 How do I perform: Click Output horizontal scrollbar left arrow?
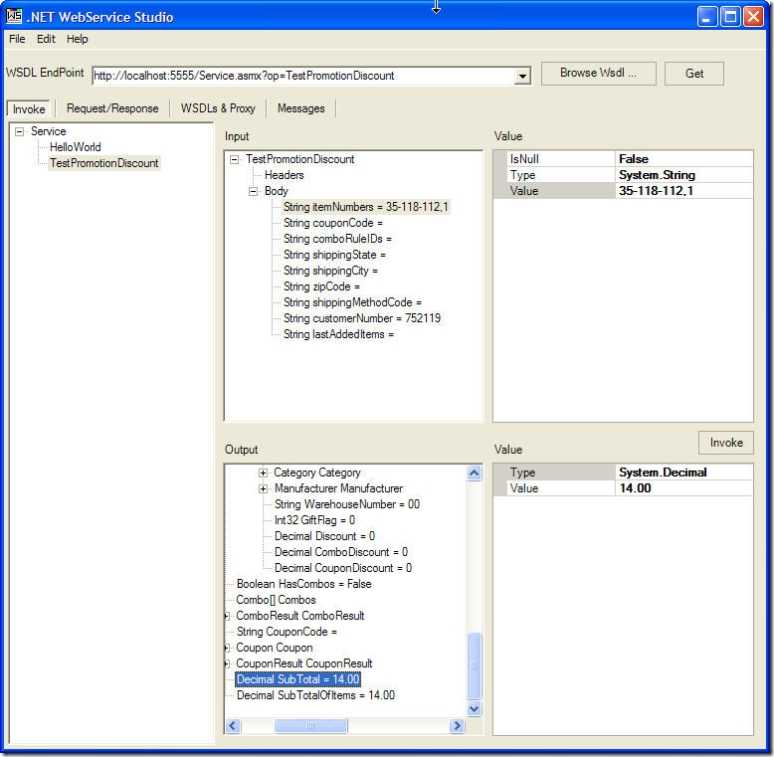(x=233, y=725)
